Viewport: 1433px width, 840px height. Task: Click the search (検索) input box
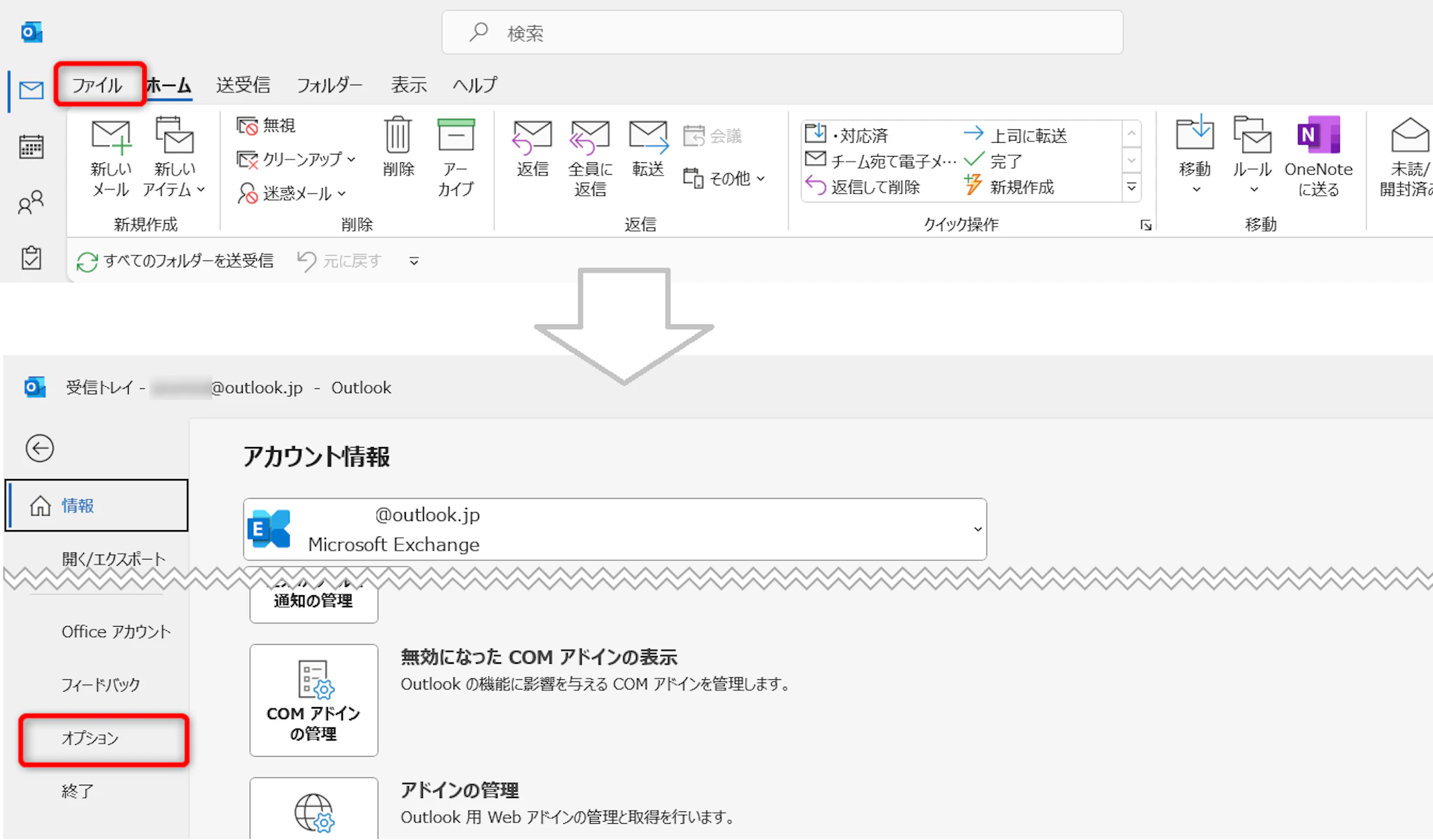782,33
